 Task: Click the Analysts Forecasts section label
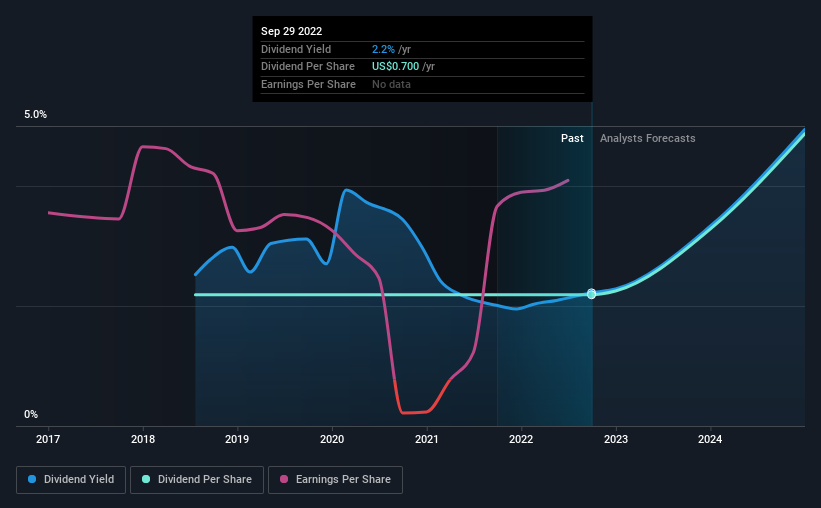(x=648, y=138)
